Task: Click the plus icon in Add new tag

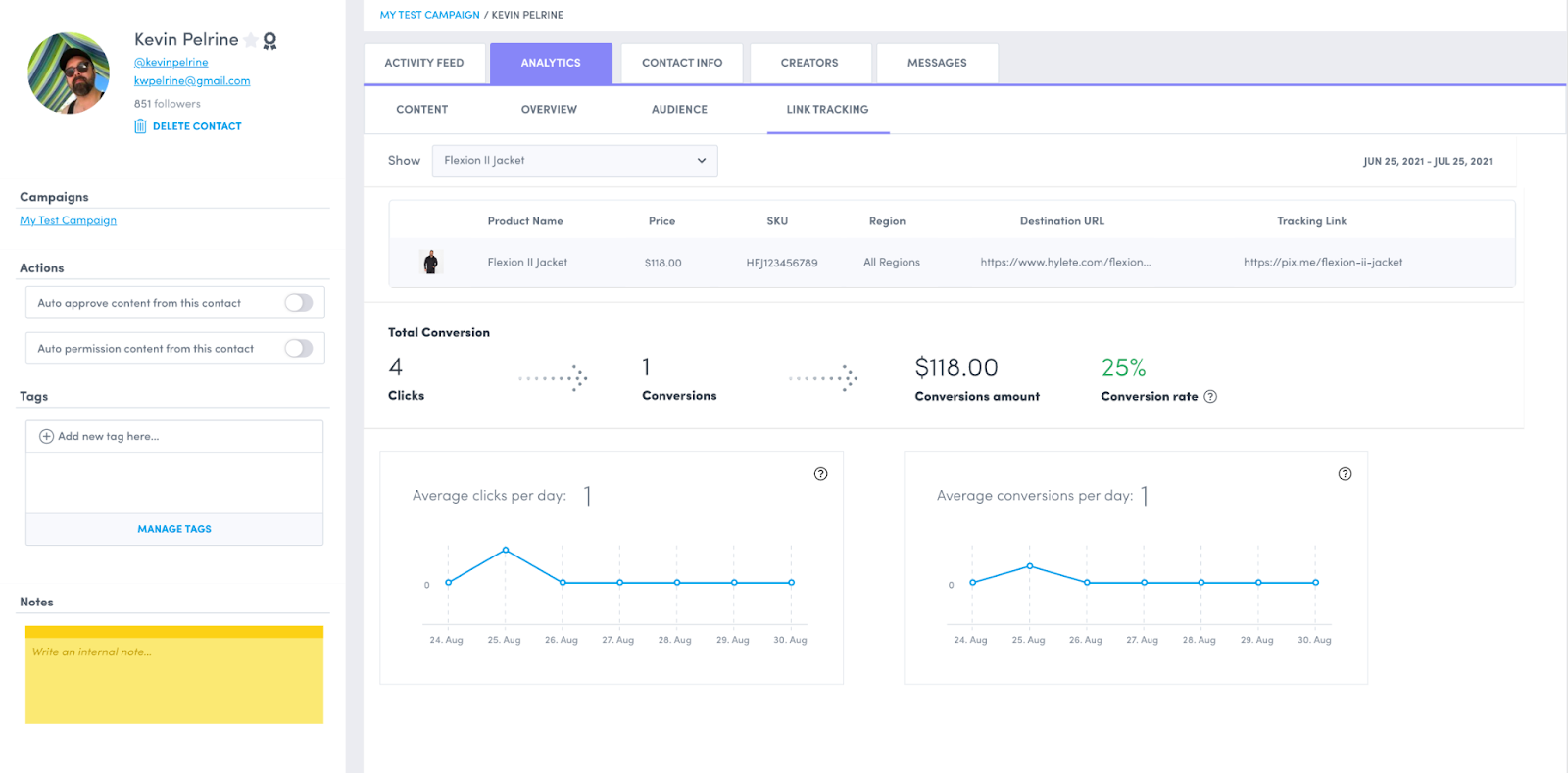Action: tap(46, 436)
